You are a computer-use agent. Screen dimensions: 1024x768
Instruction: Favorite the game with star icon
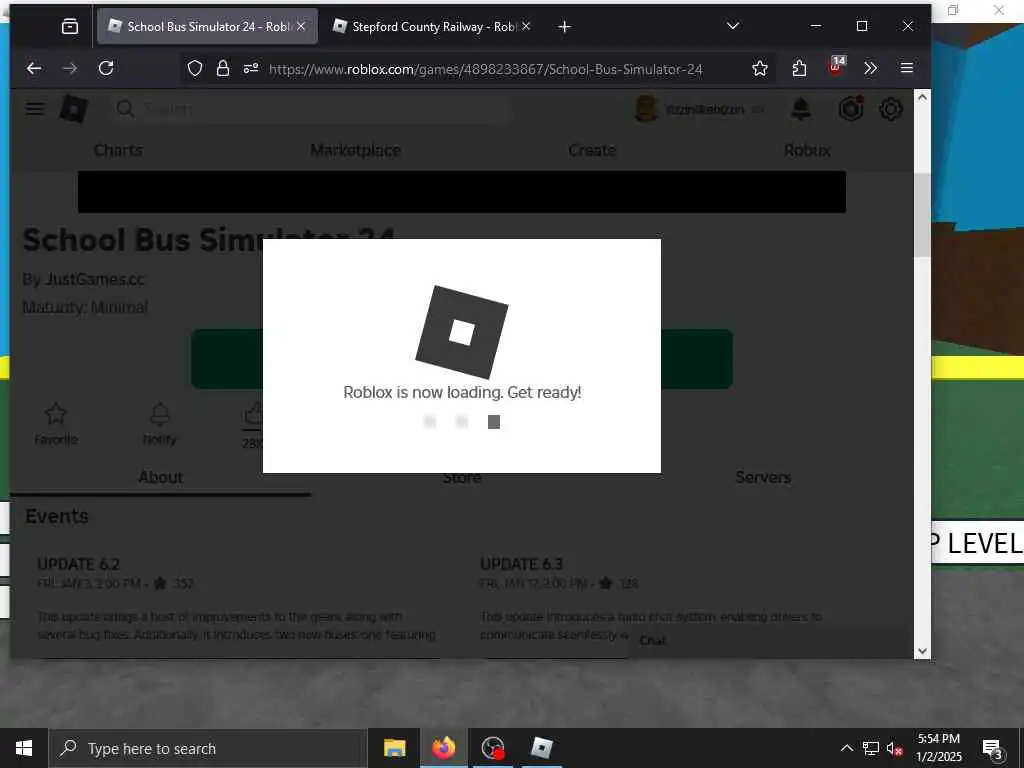pyautogui.click(x=56, y=423)
